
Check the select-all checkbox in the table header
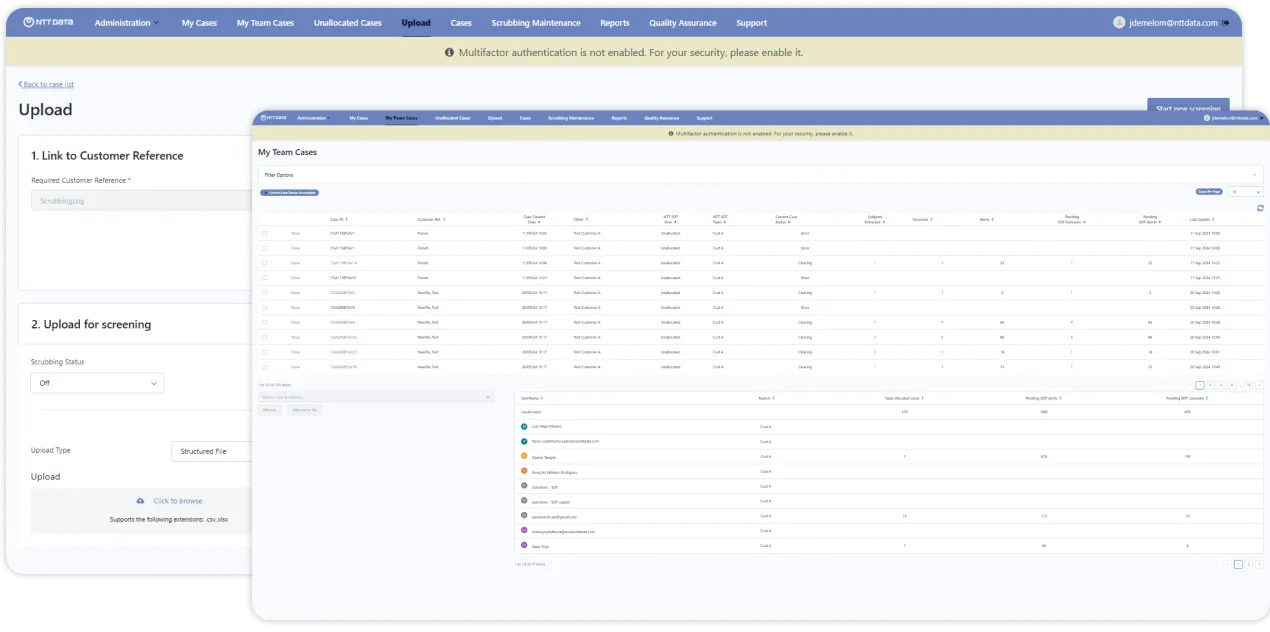[x=263, y=221]
